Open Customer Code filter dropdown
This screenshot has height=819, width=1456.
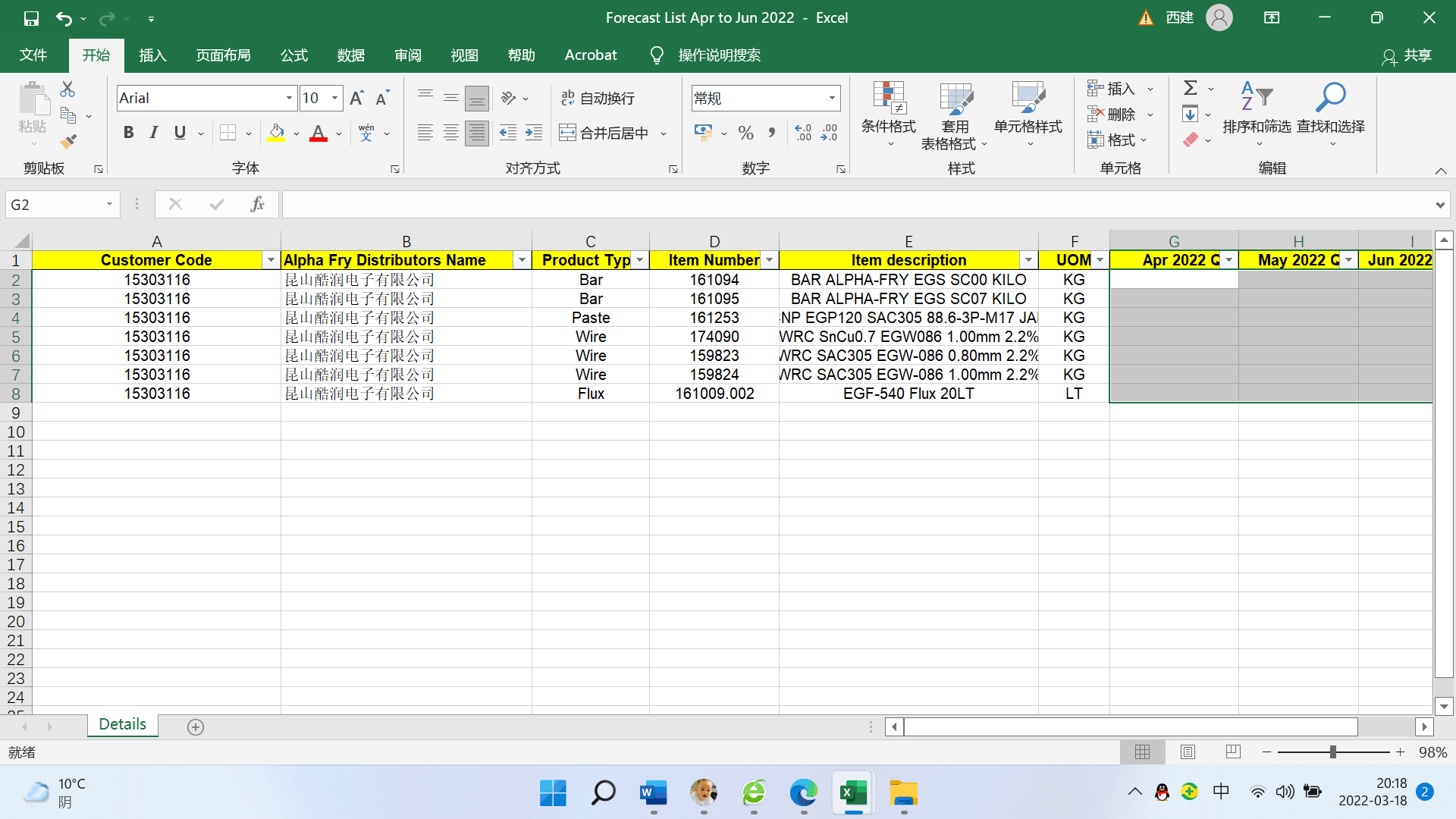[271, 260]
